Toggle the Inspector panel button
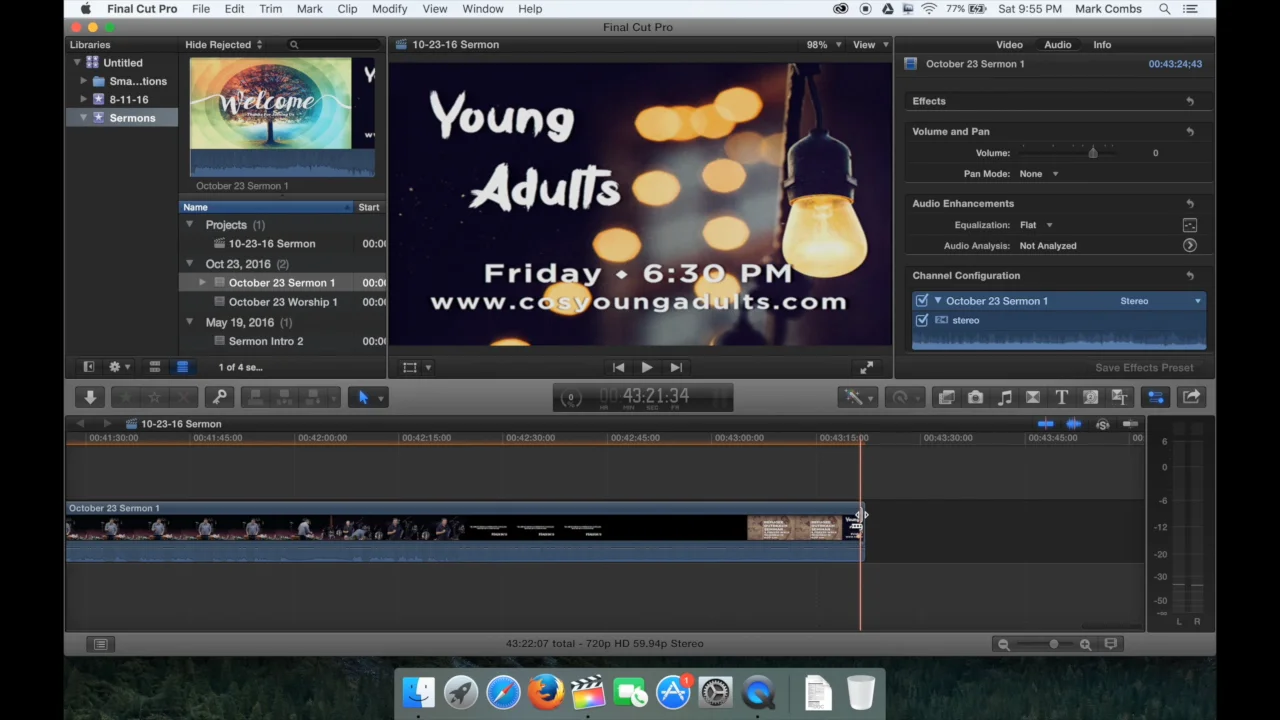Viewport: 1280px width, 720px height. (x=1156, y=397)
